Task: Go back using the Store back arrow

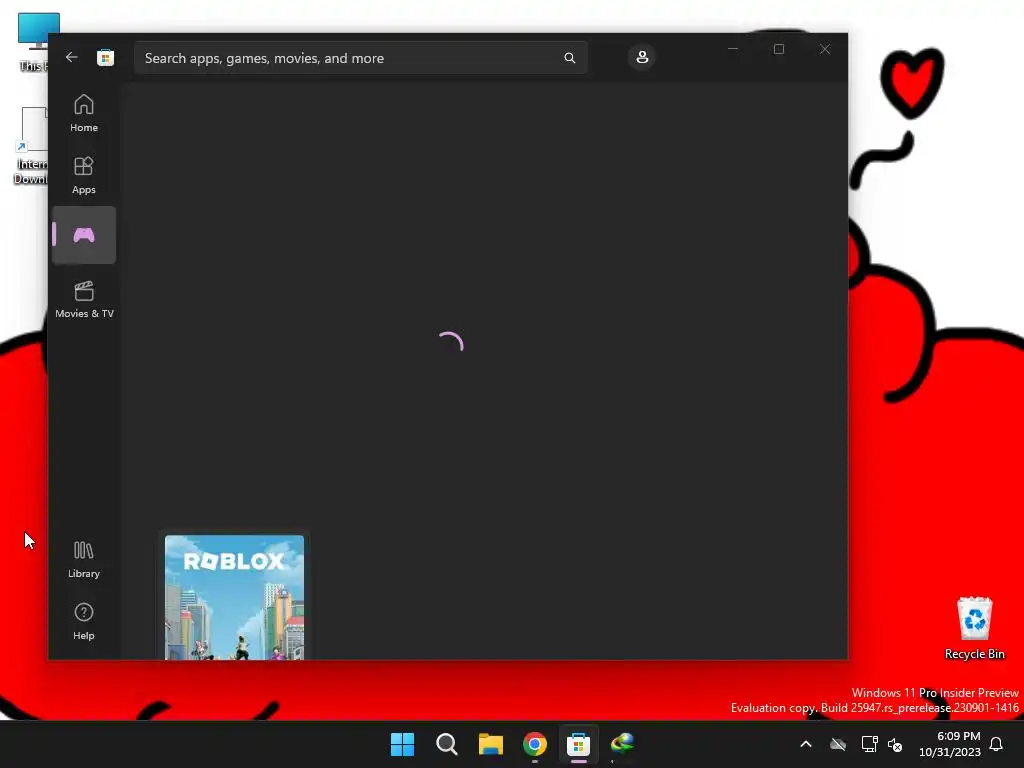Action: tap(72, 57)
